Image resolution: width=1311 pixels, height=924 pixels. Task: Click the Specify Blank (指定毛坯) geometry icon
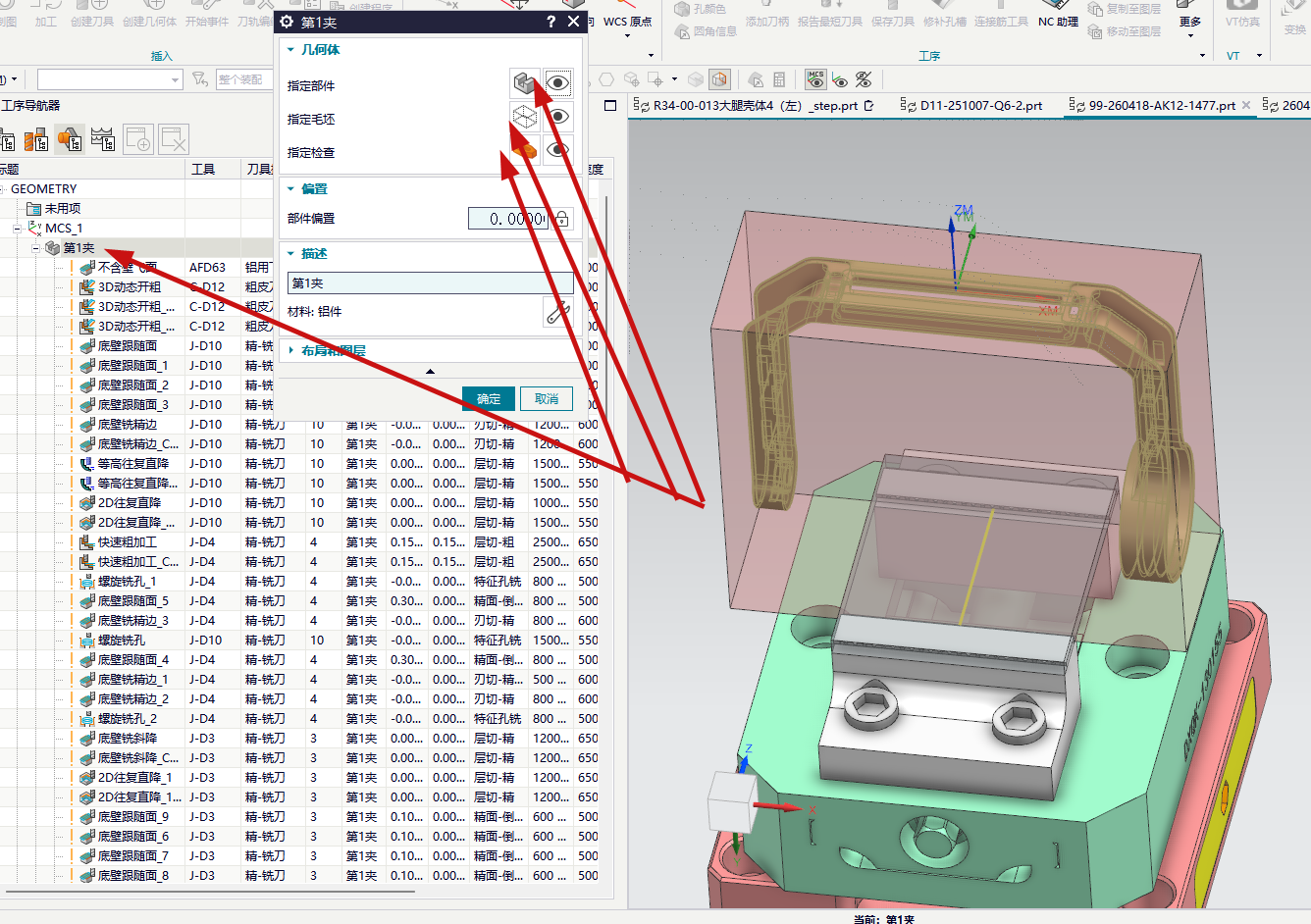point(525,118)
